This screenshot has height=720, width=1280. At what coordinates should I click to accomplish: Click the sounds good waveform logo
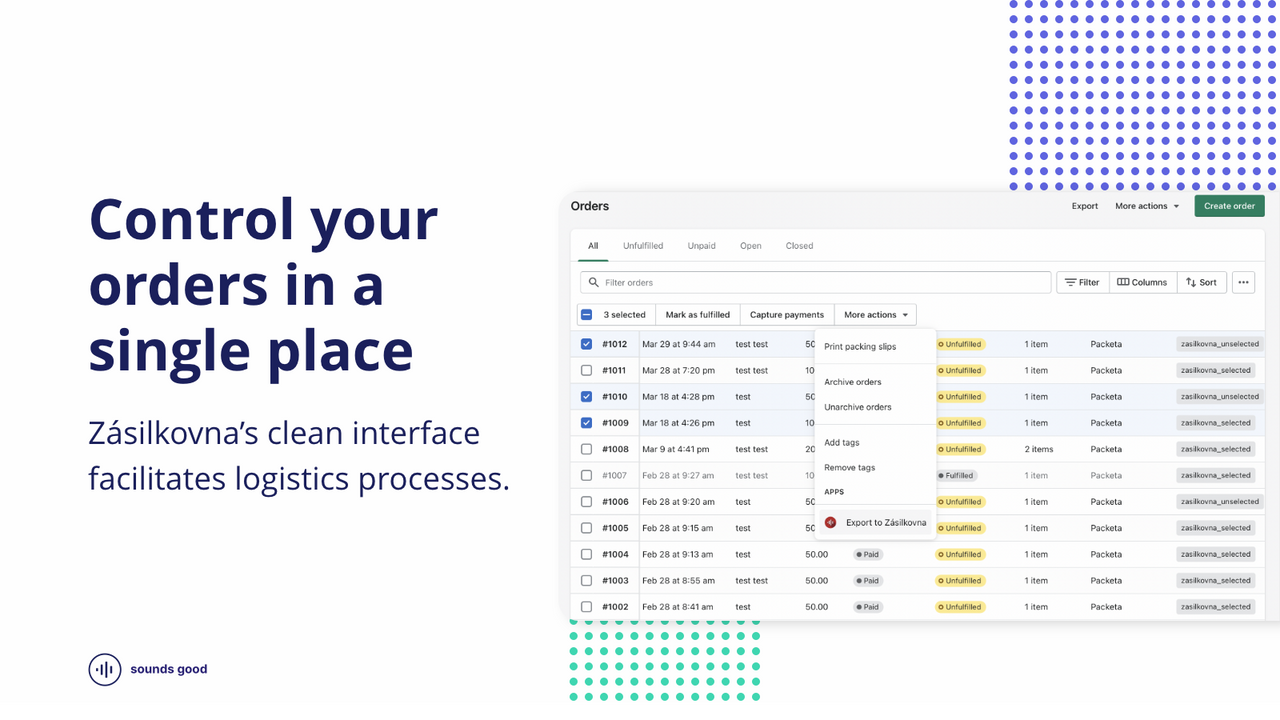(x=105, y=669)
